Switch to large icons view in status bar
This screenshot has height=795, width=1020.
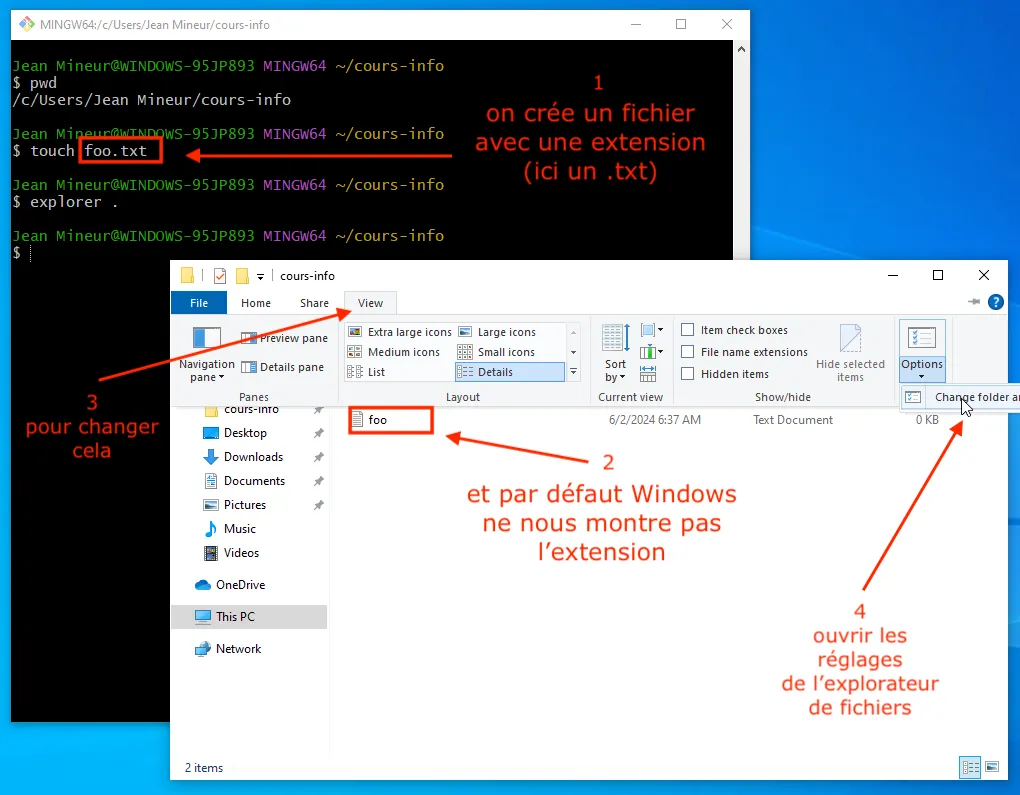pos(991,767)
